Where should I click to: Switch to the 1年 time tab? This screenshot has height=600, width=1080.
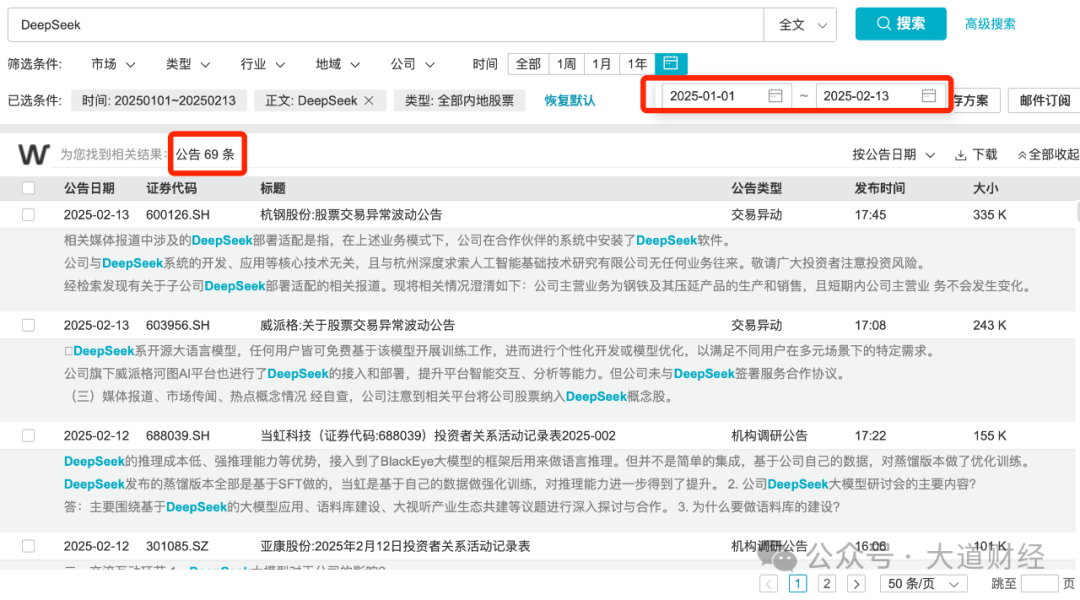[x=636, y=62]
